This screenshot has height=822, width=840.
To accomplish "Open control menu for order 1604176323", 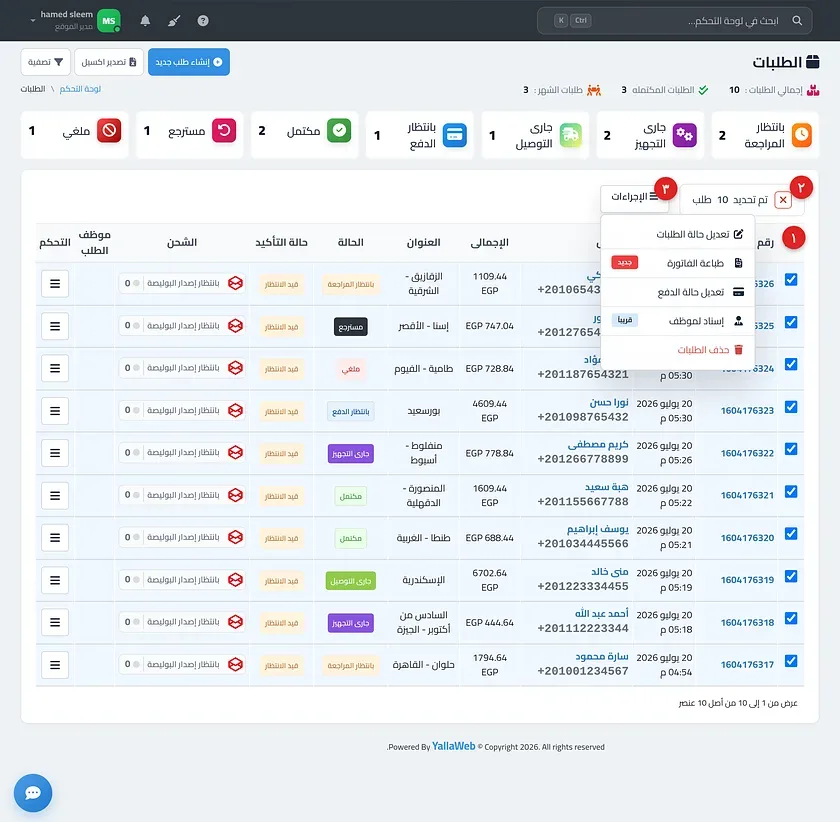I will [55, 411].
